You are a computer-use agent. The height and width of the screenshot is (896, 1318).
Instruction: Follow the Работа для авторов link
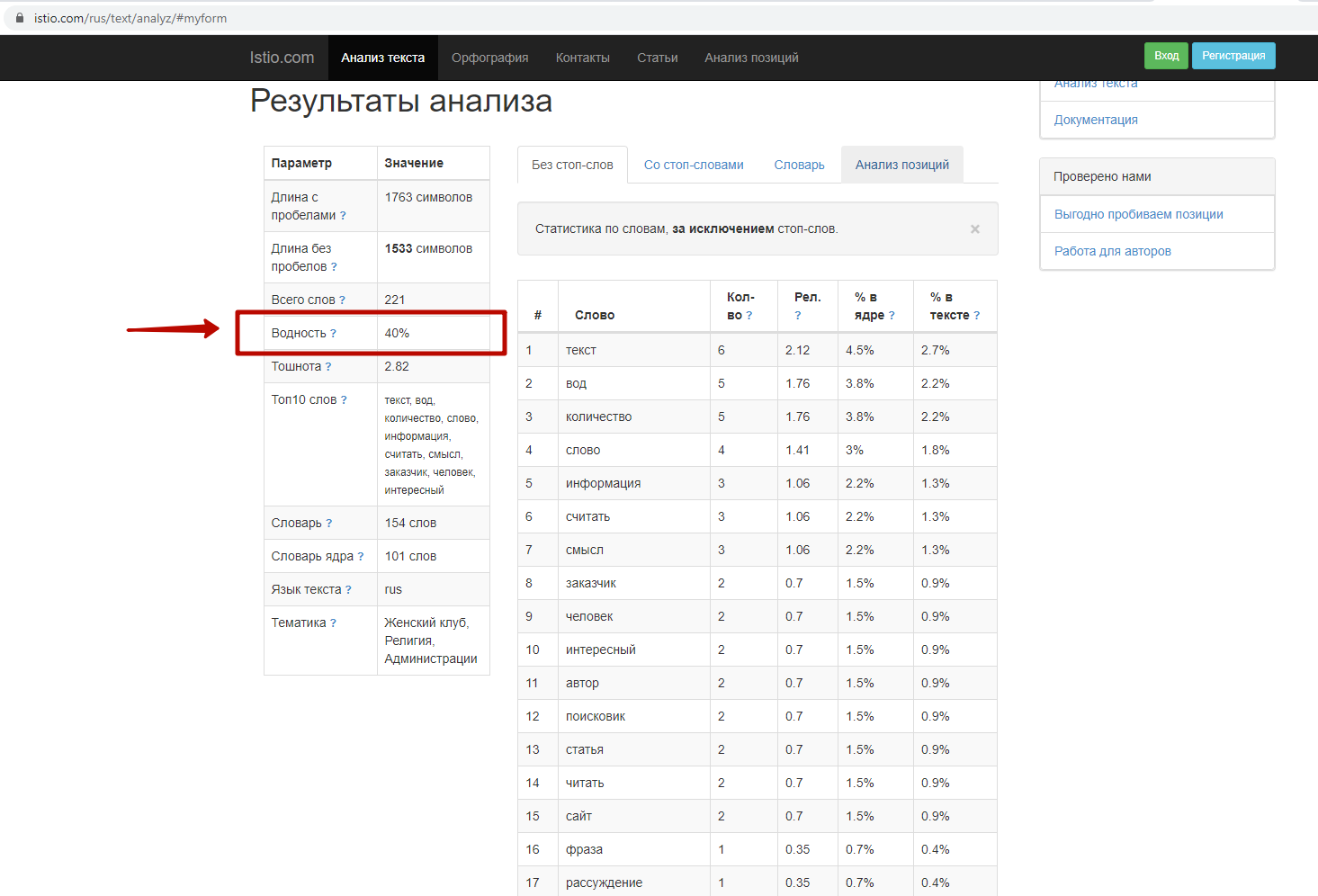pyautogui.click(x=1112, y=251)
